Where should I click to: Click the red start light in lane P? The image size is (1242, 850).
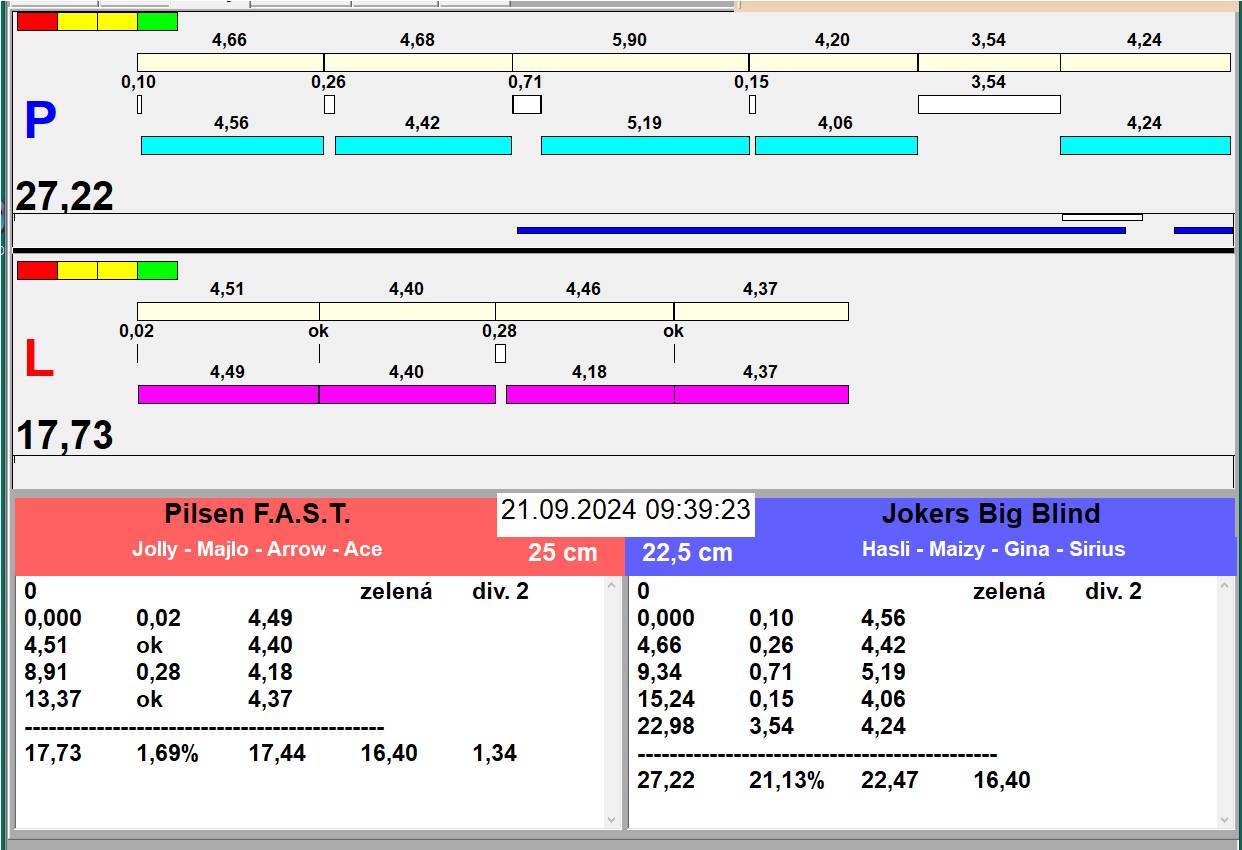tap(37, 21)
